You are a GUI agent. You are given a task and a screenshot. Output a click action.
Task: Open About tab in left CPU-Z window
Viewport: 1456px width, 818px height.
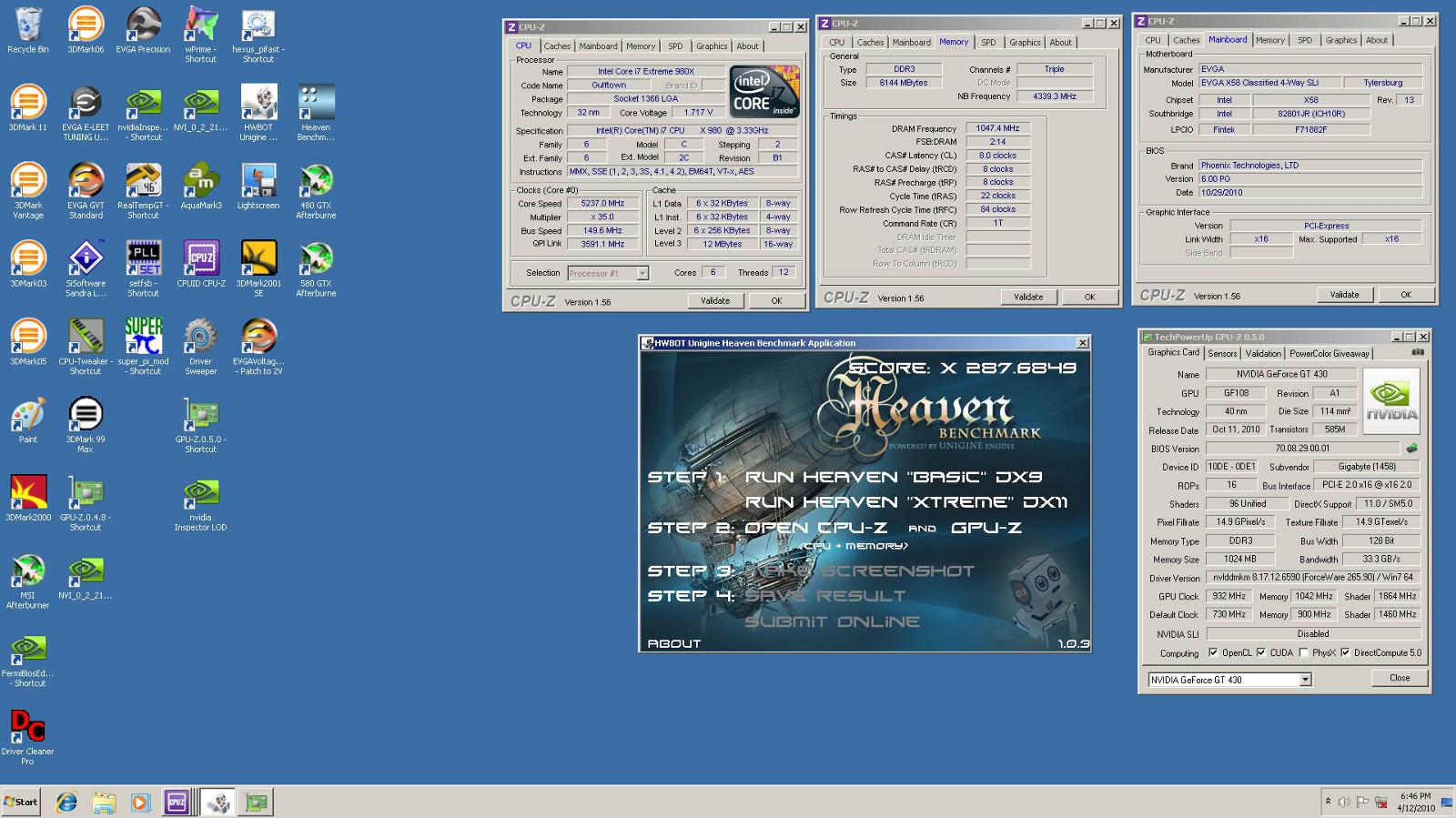pos(747,46)
